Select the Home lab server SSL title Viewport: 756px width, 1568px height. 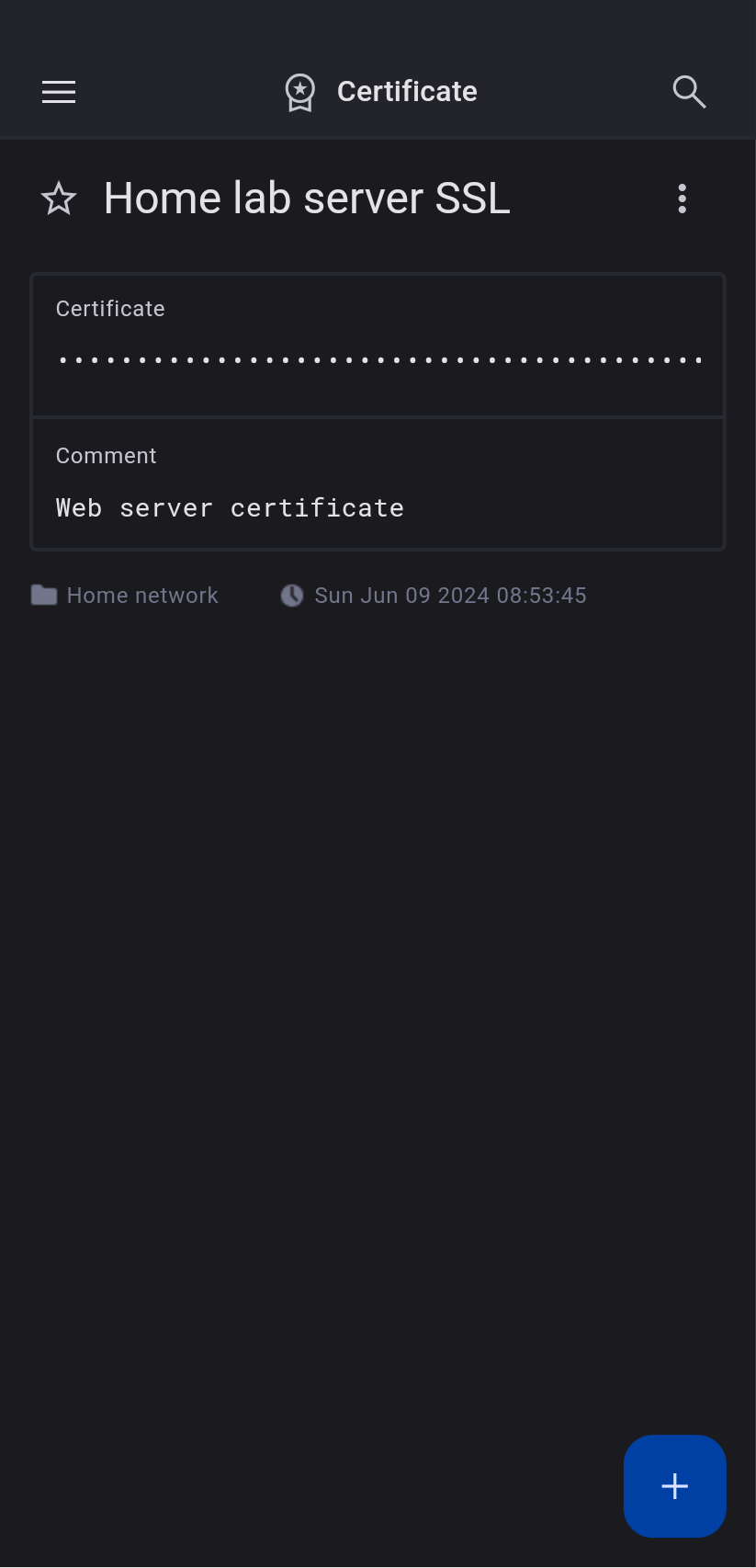coord(307,199)
